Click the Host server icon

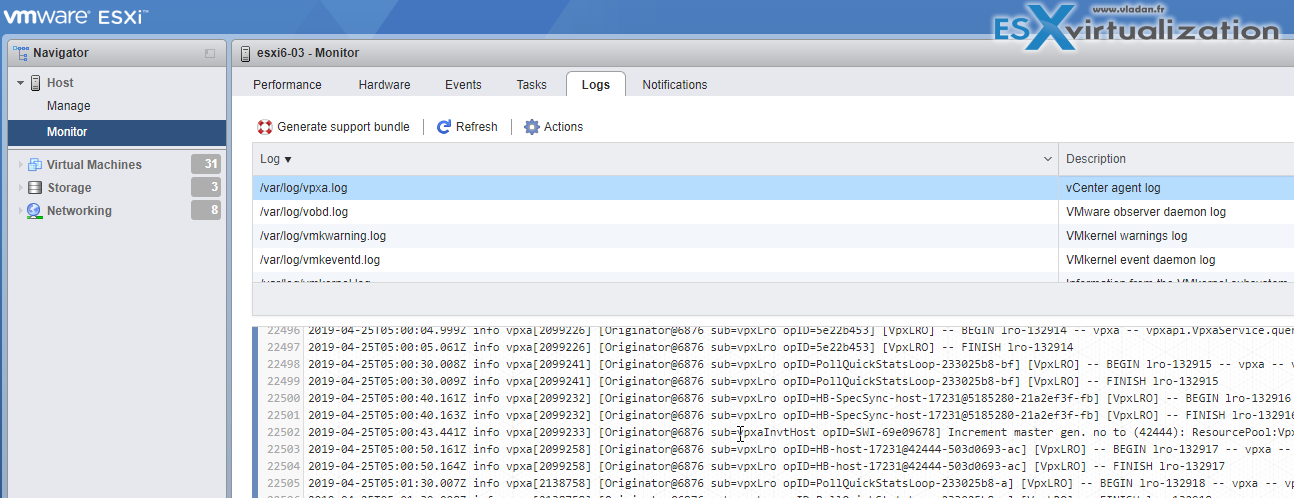(35, 83)
